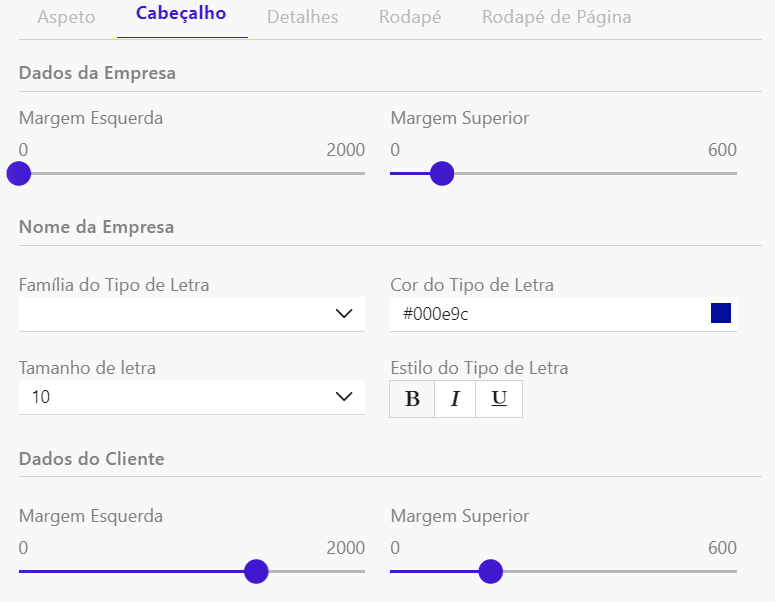Switch to Rodapé de Página tab
This screenshot has width=775, height=602.
coord(556,17)
